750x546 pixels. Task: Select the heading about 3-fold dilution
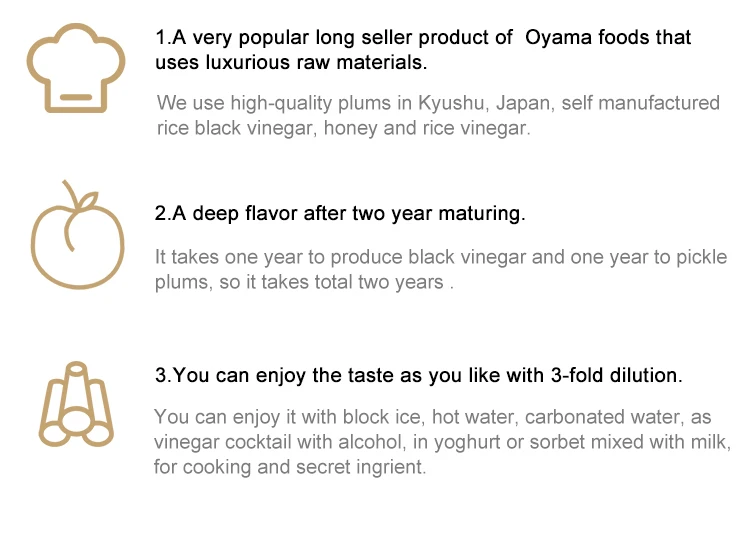[418, 376]
